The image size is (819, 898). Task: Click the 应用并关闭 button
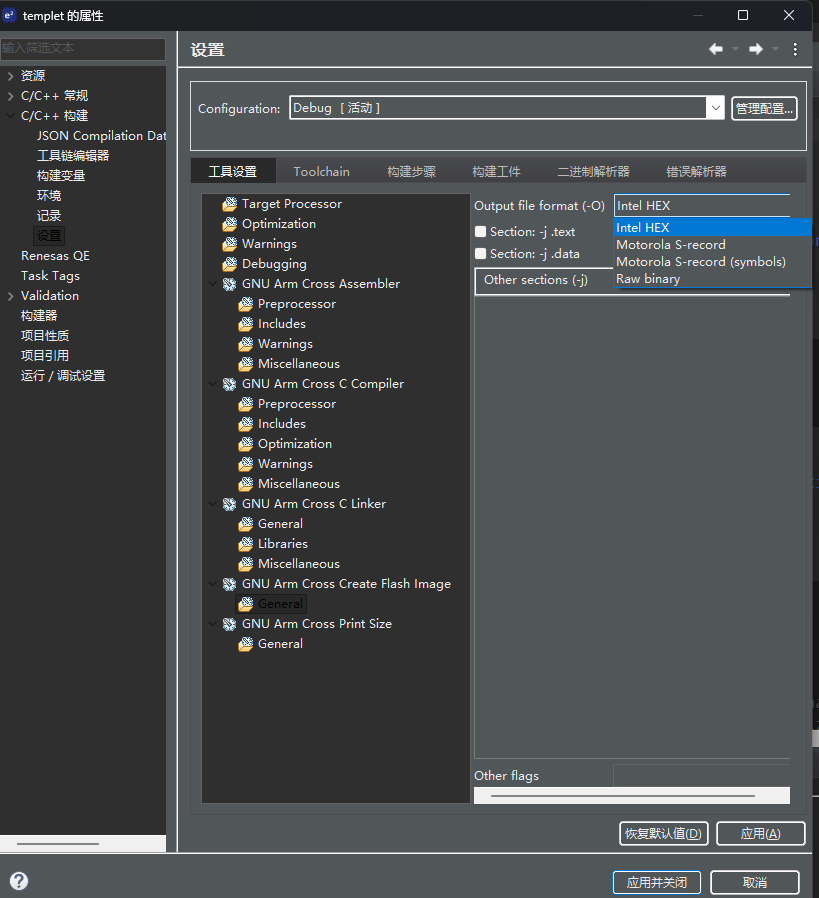pyautogui.click(x=656, y=882)
